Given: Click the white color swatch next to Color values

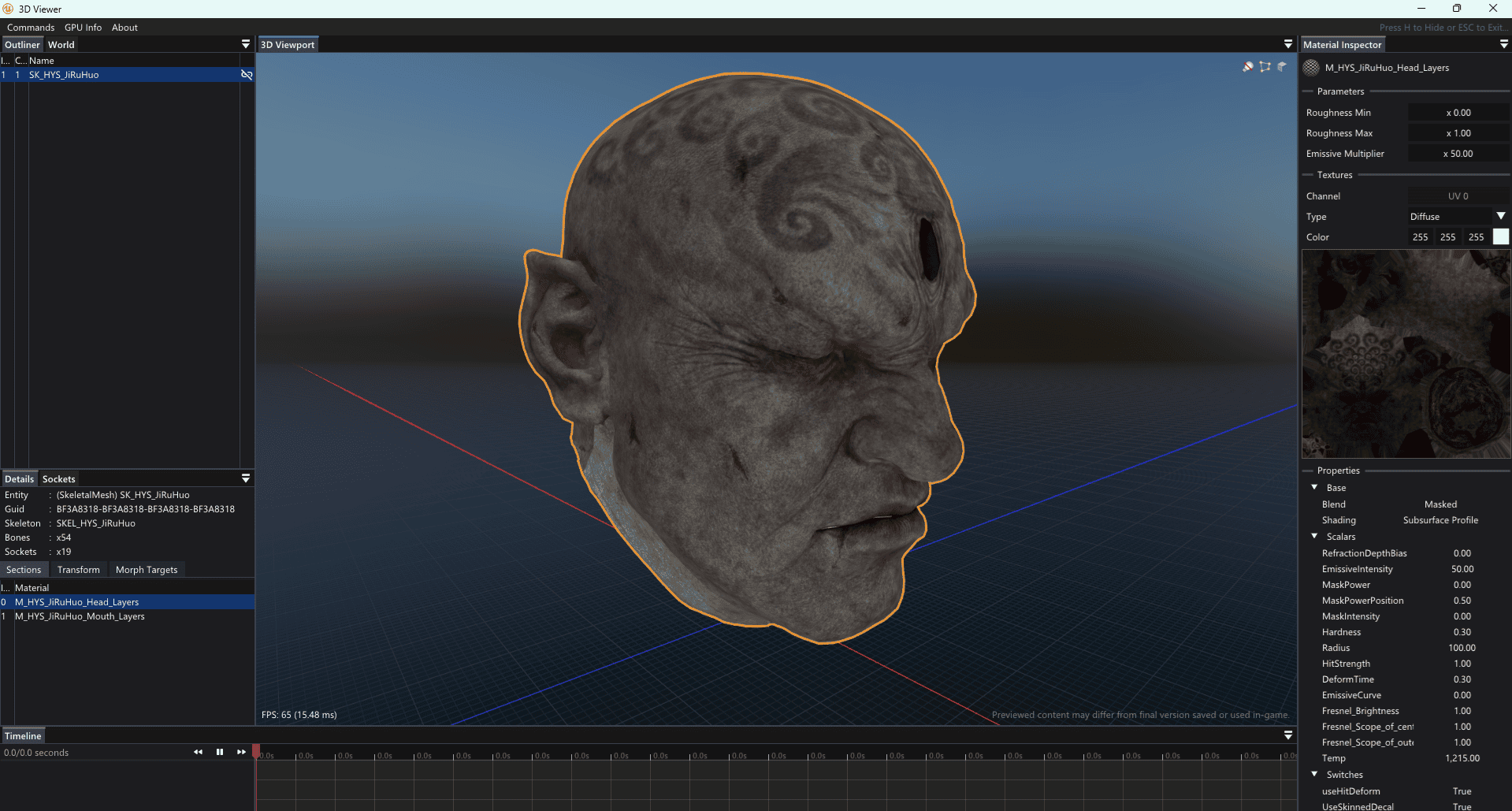Looking at the screenshot, I should [1501, 236].
